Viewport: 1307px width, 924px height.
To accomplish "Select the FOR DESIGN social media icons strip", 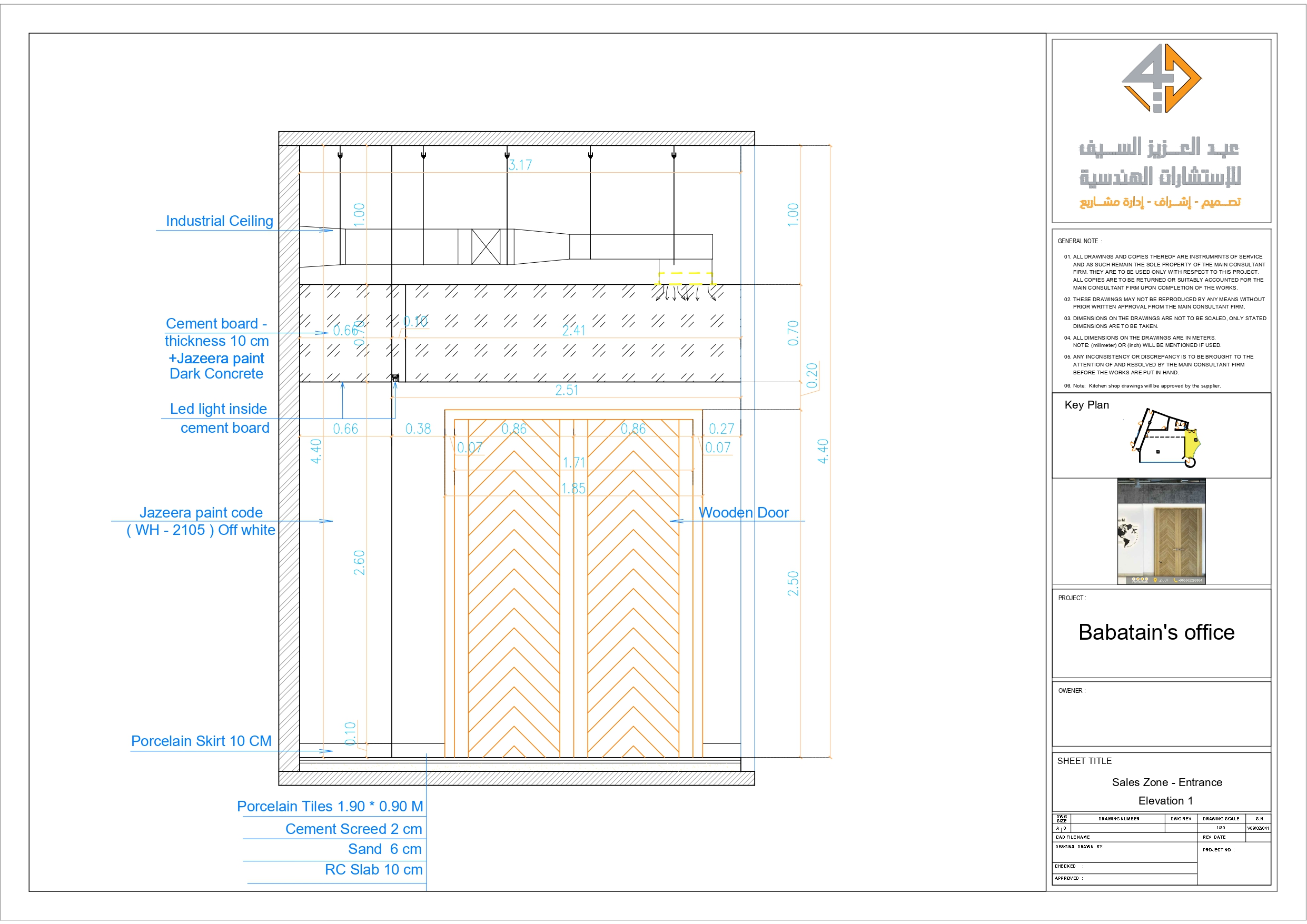I will pos(1140,580).
